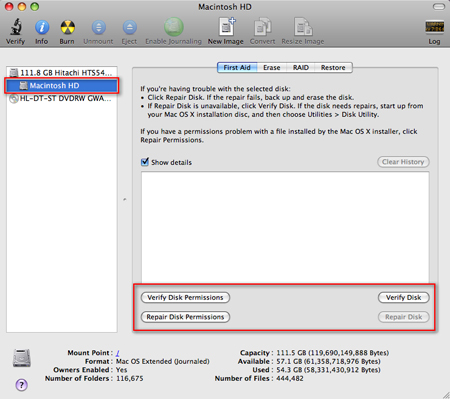
Task: Select the Burn toolbar icon
Action: 67,27
